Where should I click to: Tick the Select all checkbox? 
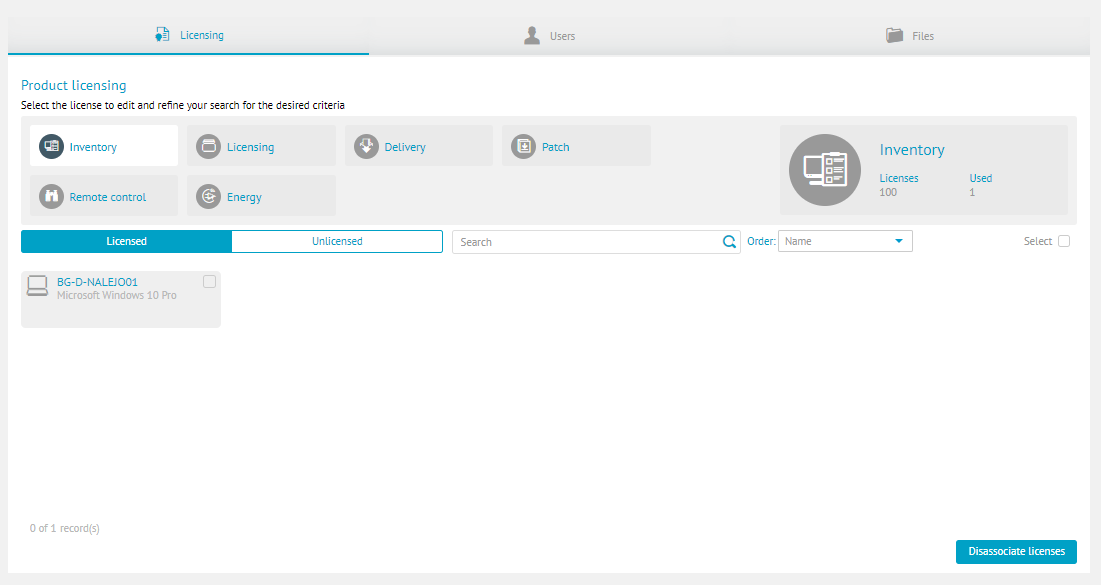(1064, 241)
